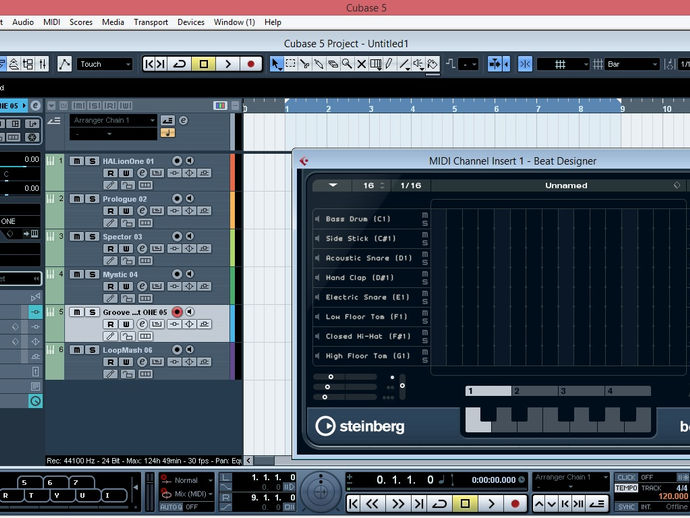The height and width of the screenshot is (518, 690).
Task: Click Beat Designer step resolution 1/16
Action: (x=411, y=185)
